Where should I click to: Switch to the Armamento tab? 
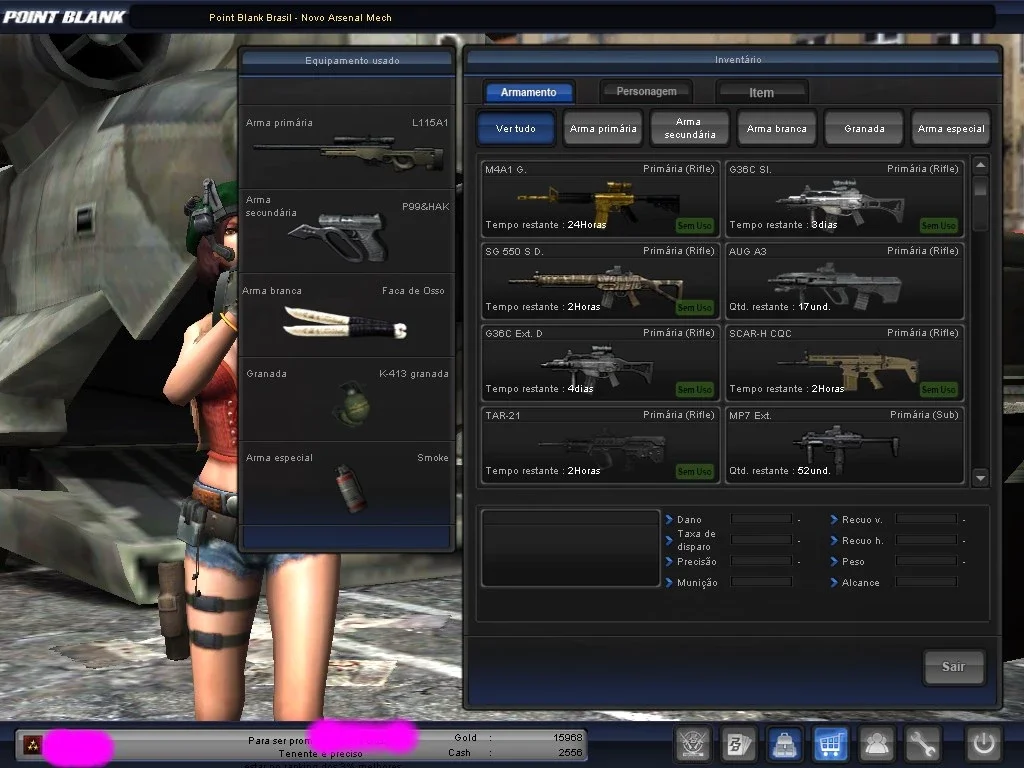529,92
